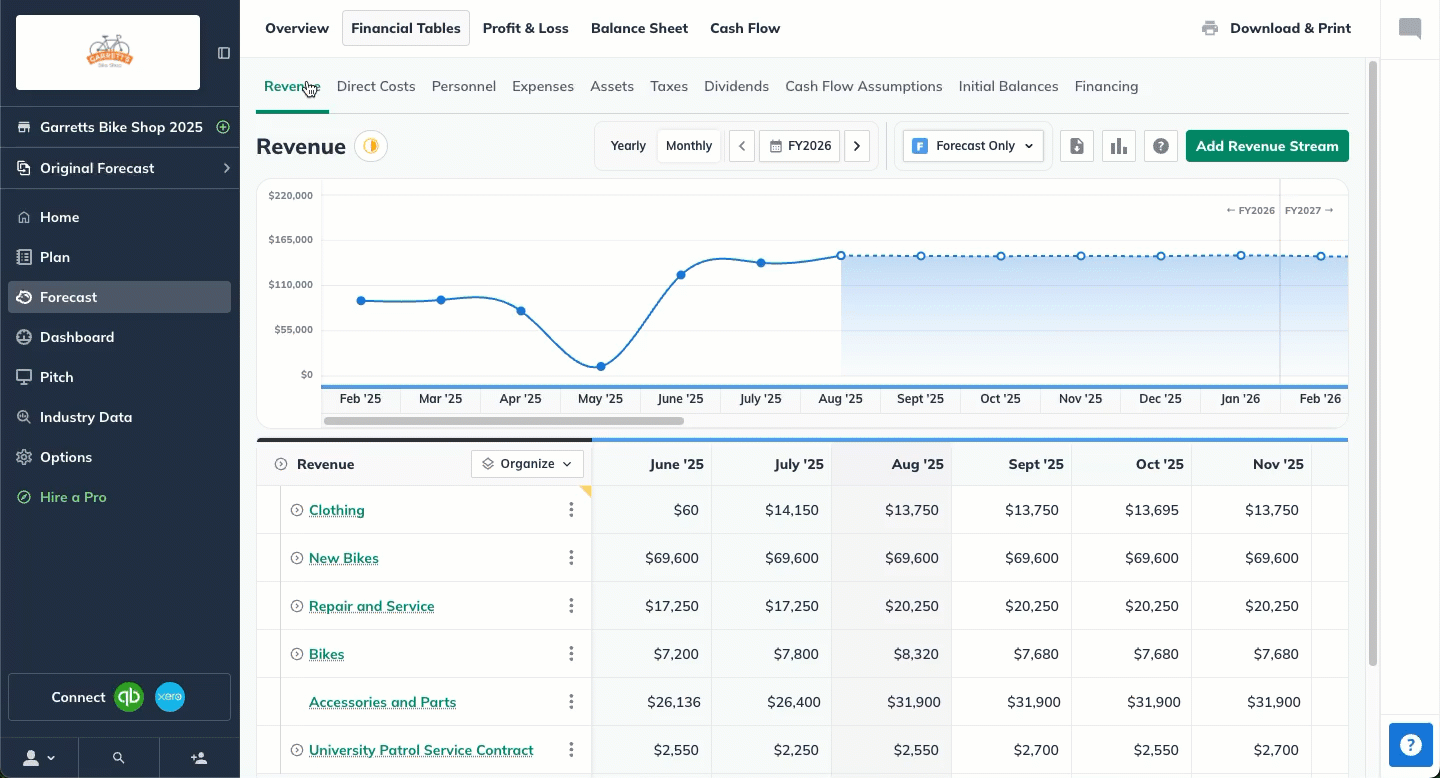1440x778 pixels.
Task: Switch the view to Yearly
Action: click(x=628, y=146)
